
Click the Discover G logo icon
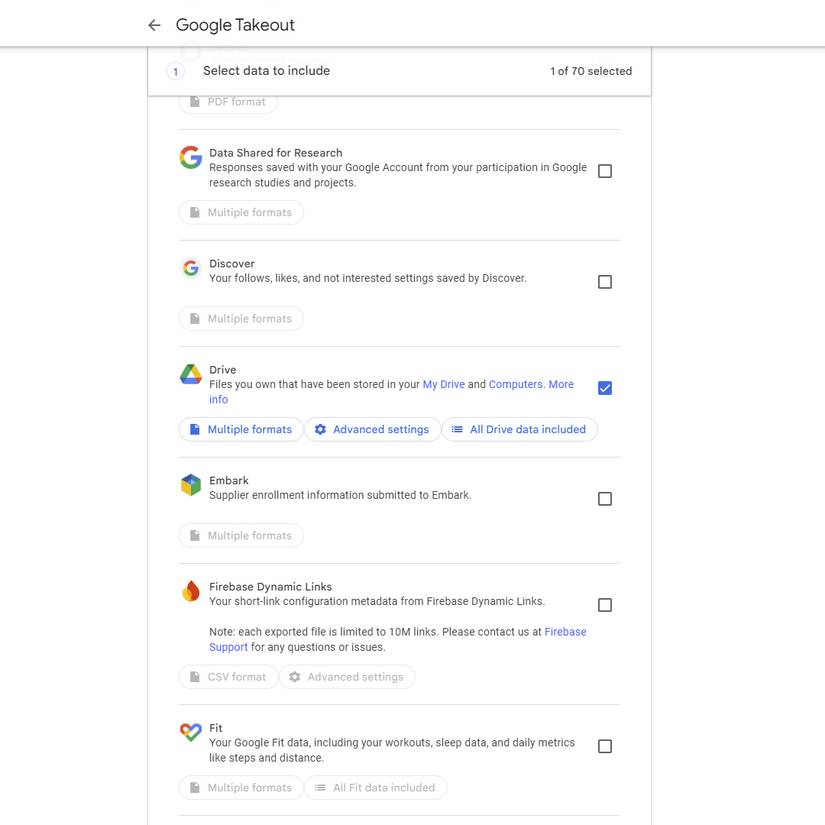pyautogui.click(x=191, y=268)
